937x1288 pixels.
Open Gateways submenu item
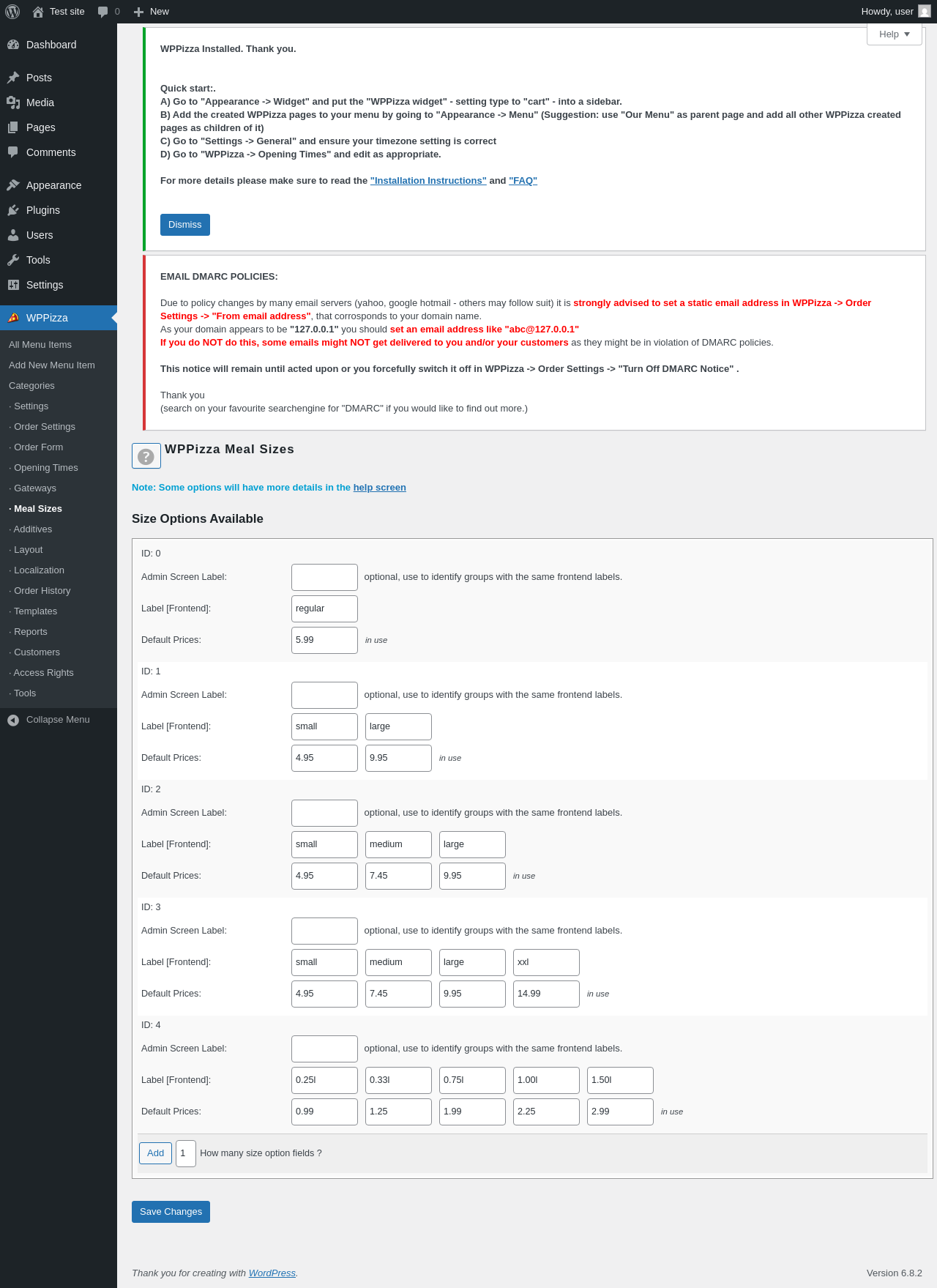tap(32, 488)
